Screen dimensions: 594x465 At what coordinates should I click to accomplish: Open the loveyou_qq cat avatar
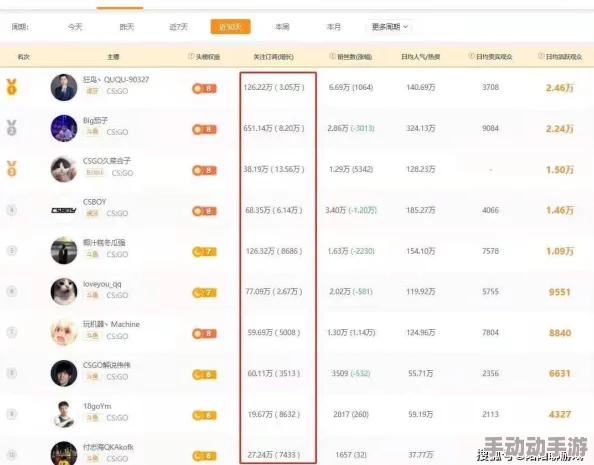pos(64,291)
